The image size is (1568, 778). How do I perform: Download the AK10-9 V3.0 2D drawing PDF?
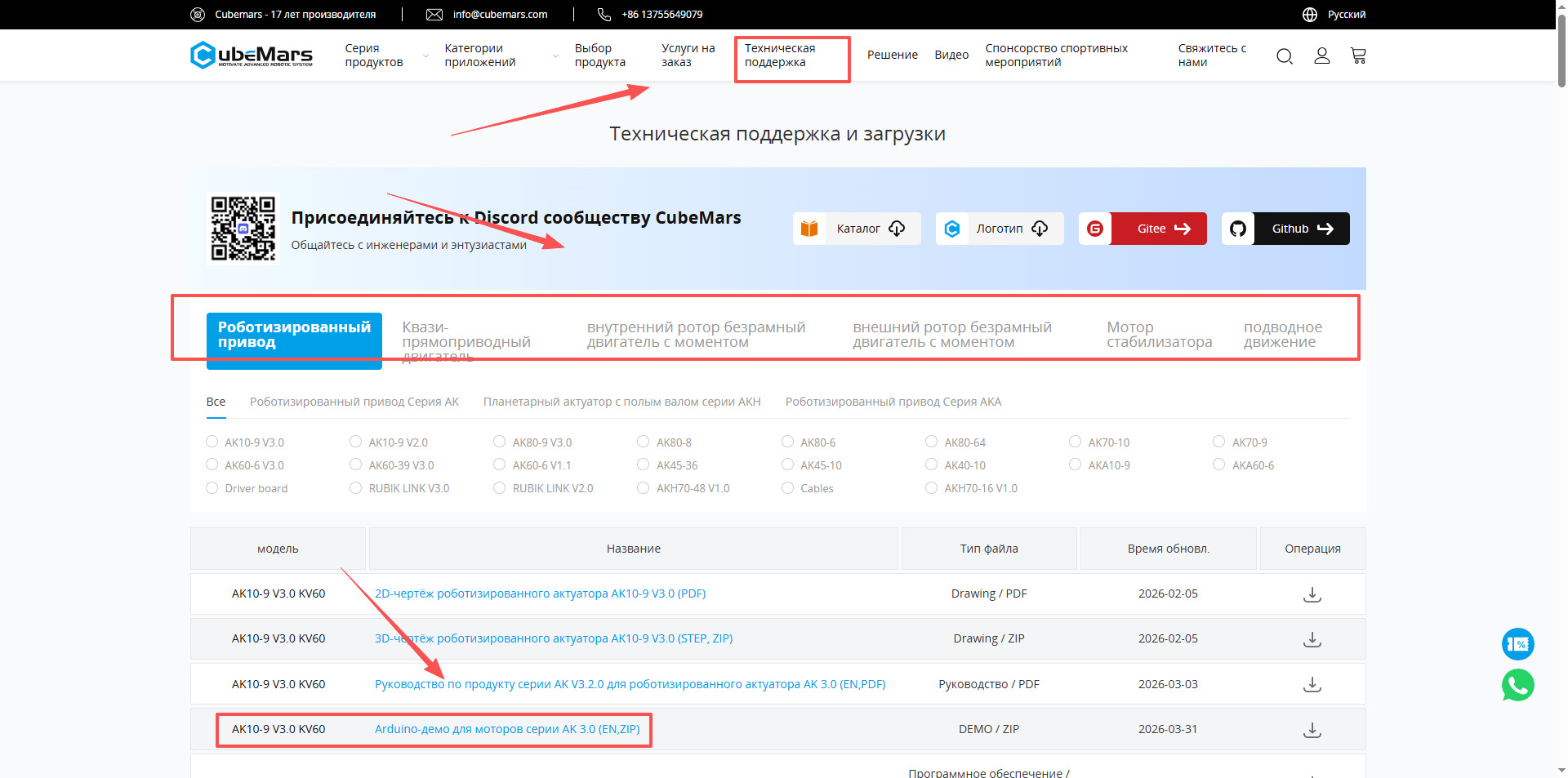coord(1312,594)
